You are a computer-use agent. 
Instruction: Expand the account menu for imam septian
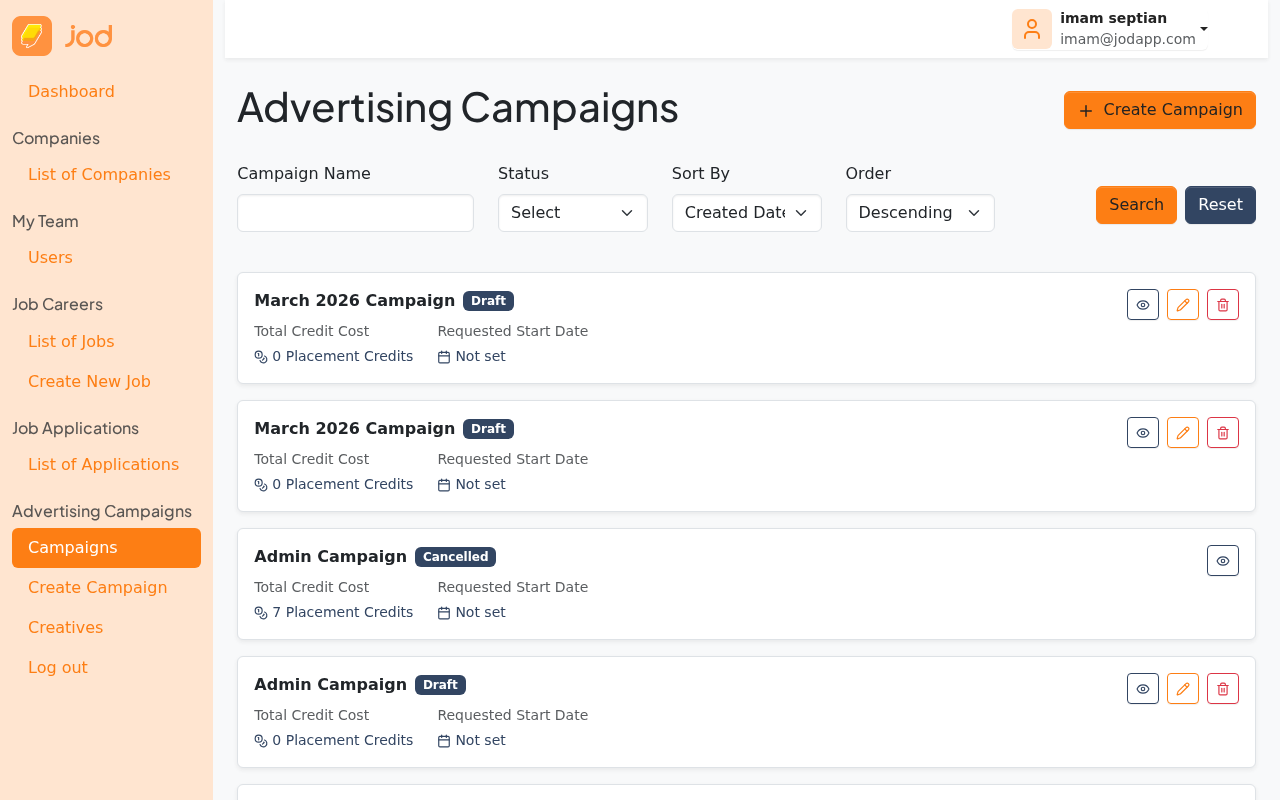[1202, 29]
